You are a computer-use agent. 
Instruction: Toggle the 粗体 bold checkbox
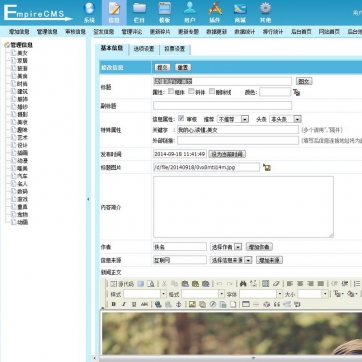pos(171,91)
